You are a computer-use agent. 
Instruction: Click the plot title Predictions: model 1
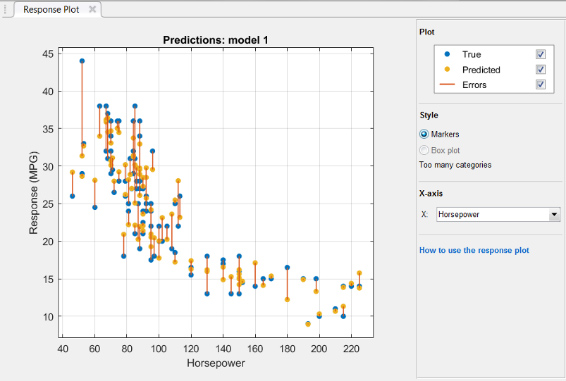coord(215,40)
